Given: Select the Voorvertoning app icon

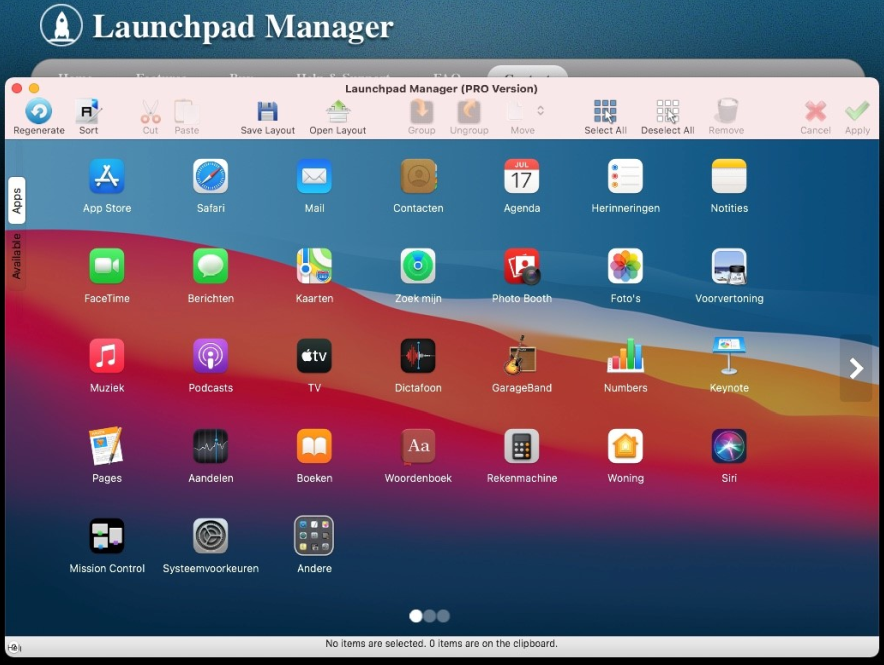Looking at the screenshot, I should [x=729, y=266].
